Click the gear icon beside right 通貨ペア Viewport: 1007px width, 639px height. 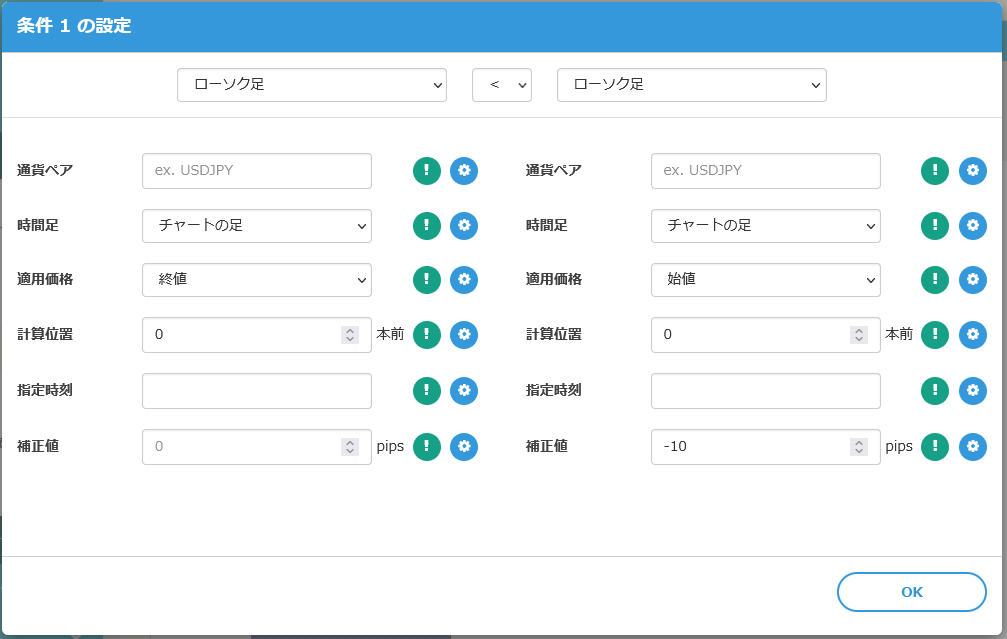click(x=973, y=171)
